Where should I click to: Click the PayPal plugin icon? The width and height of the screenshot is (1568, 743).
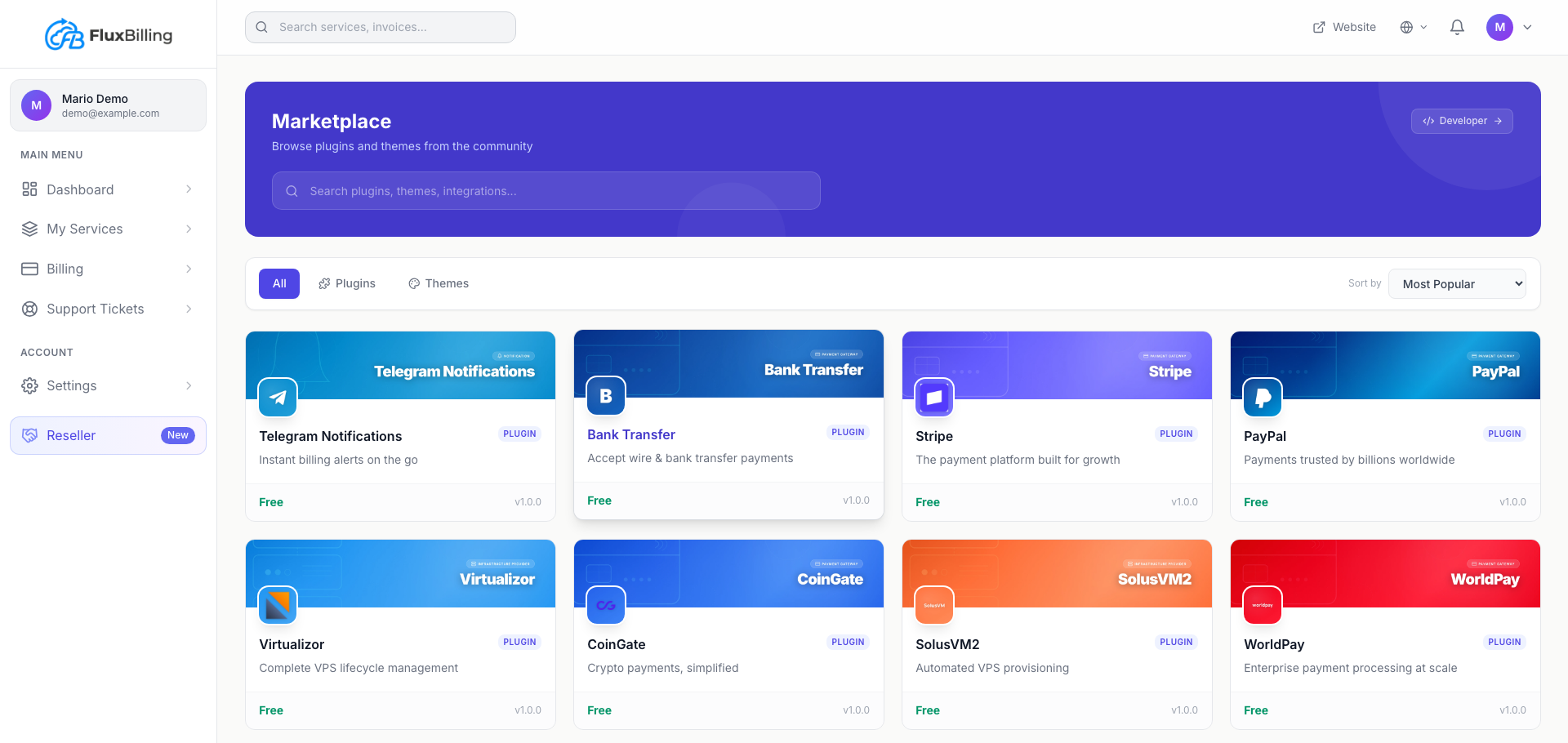coord(1263,398)
